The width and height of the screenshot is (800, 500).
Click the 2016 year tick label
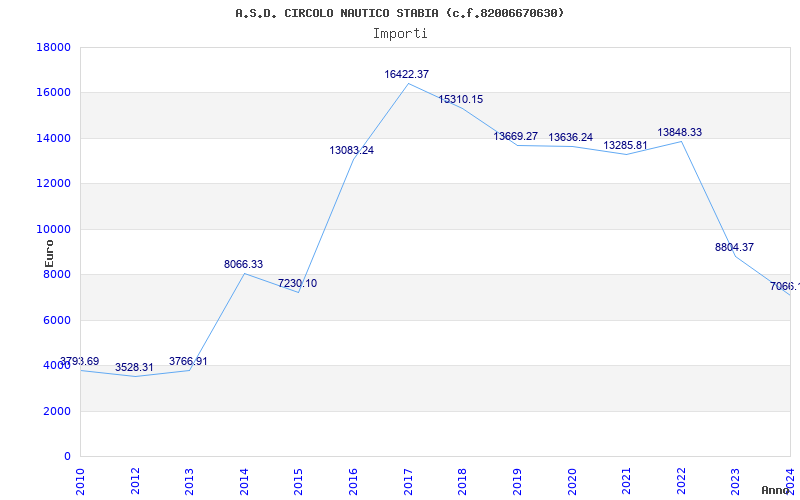[x=354, y=481]
